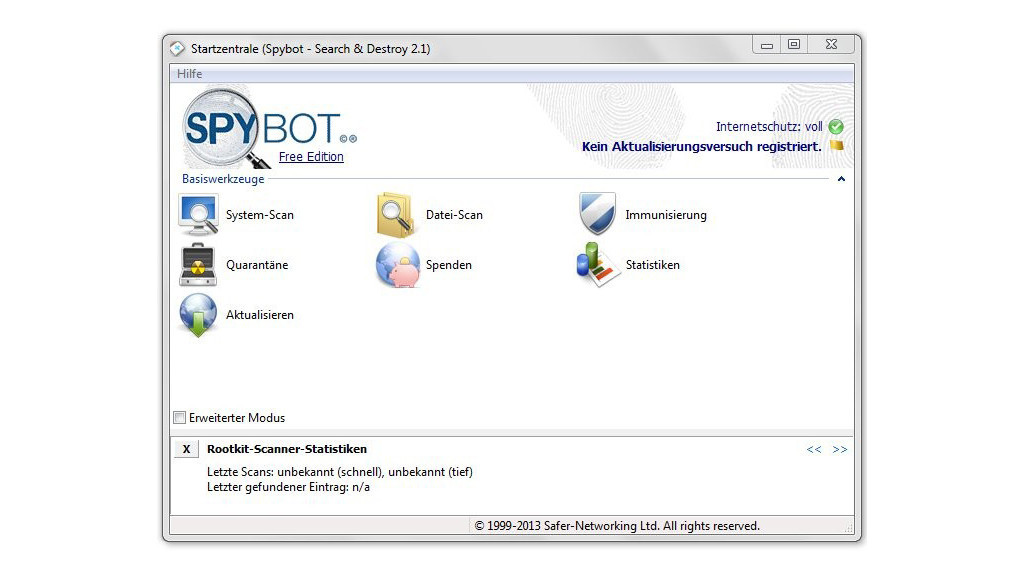The width and height of the screenshot is (1024, 576).
Task: Close the Startzentrale window
Action: point(831,44)
